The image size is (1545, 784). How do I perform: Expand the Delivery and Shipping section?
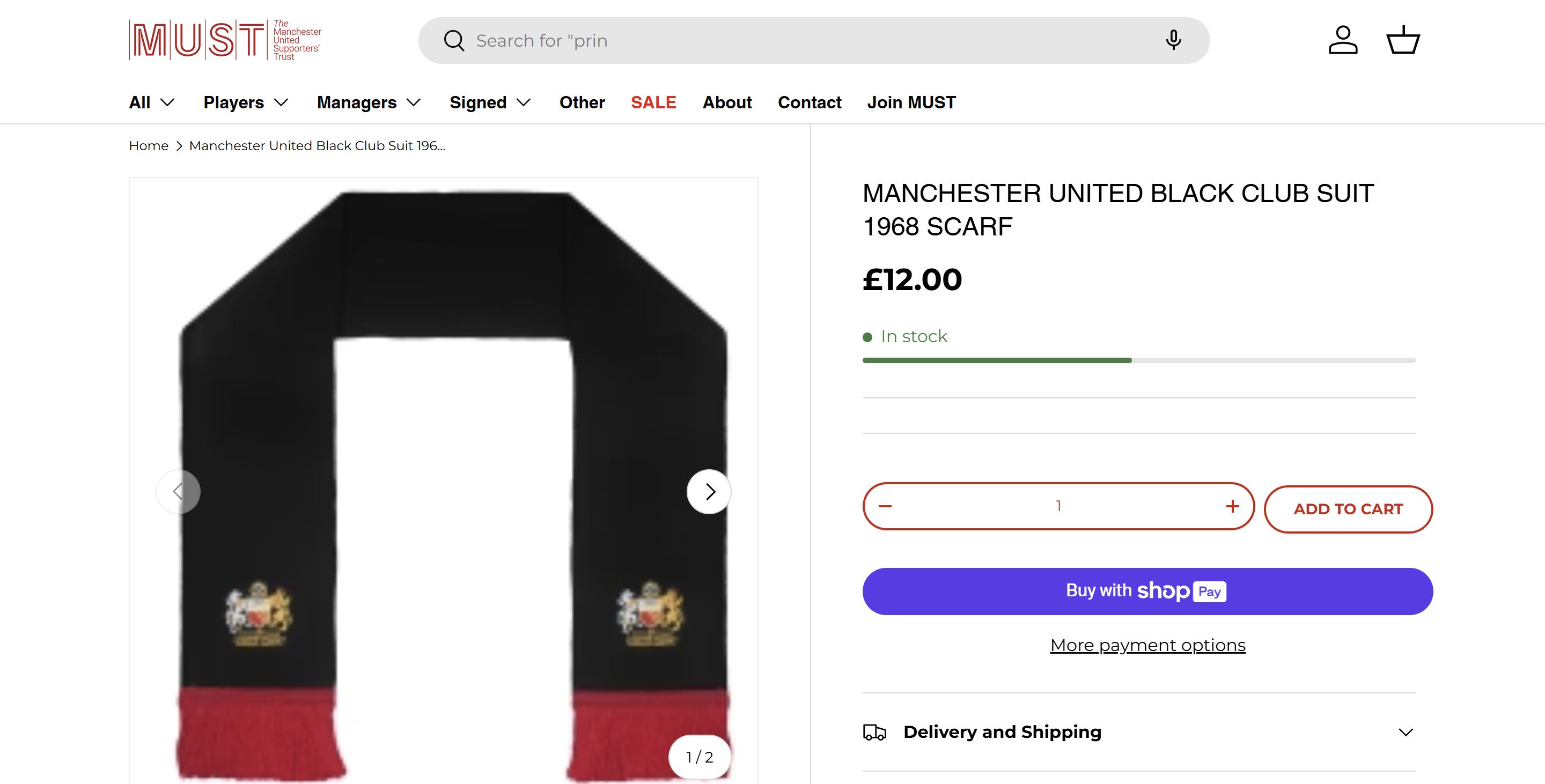pos(1138,732)
